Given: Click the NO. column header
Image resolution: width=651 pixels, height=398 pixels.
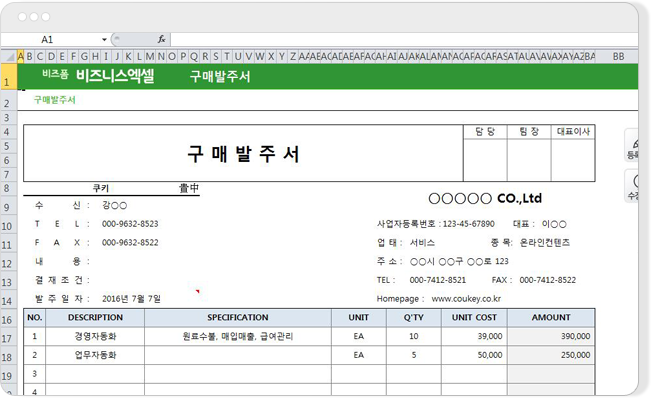Looking at the screenshot, I should pos(34,317).
